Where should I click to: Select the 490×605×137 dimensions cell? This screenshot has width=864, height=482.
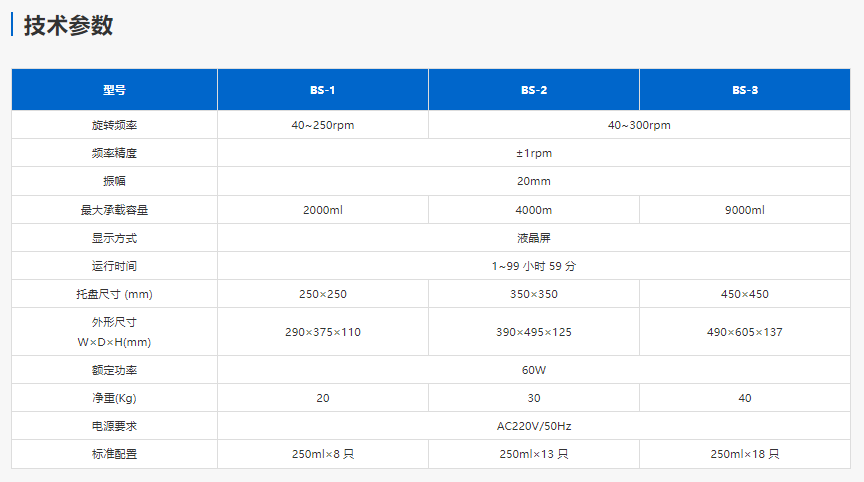(x=744, y=332)
